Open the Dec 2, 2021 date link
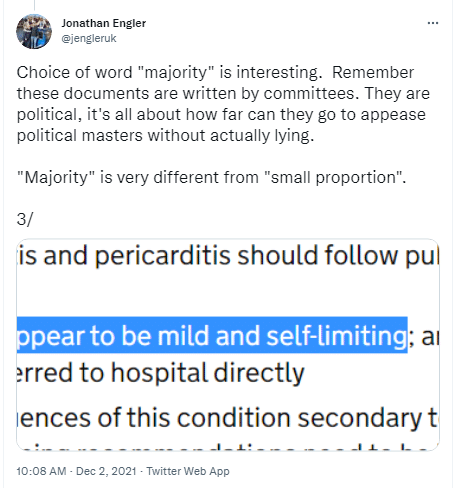Viewport: 457px width, 488px height. coord(106,471)
